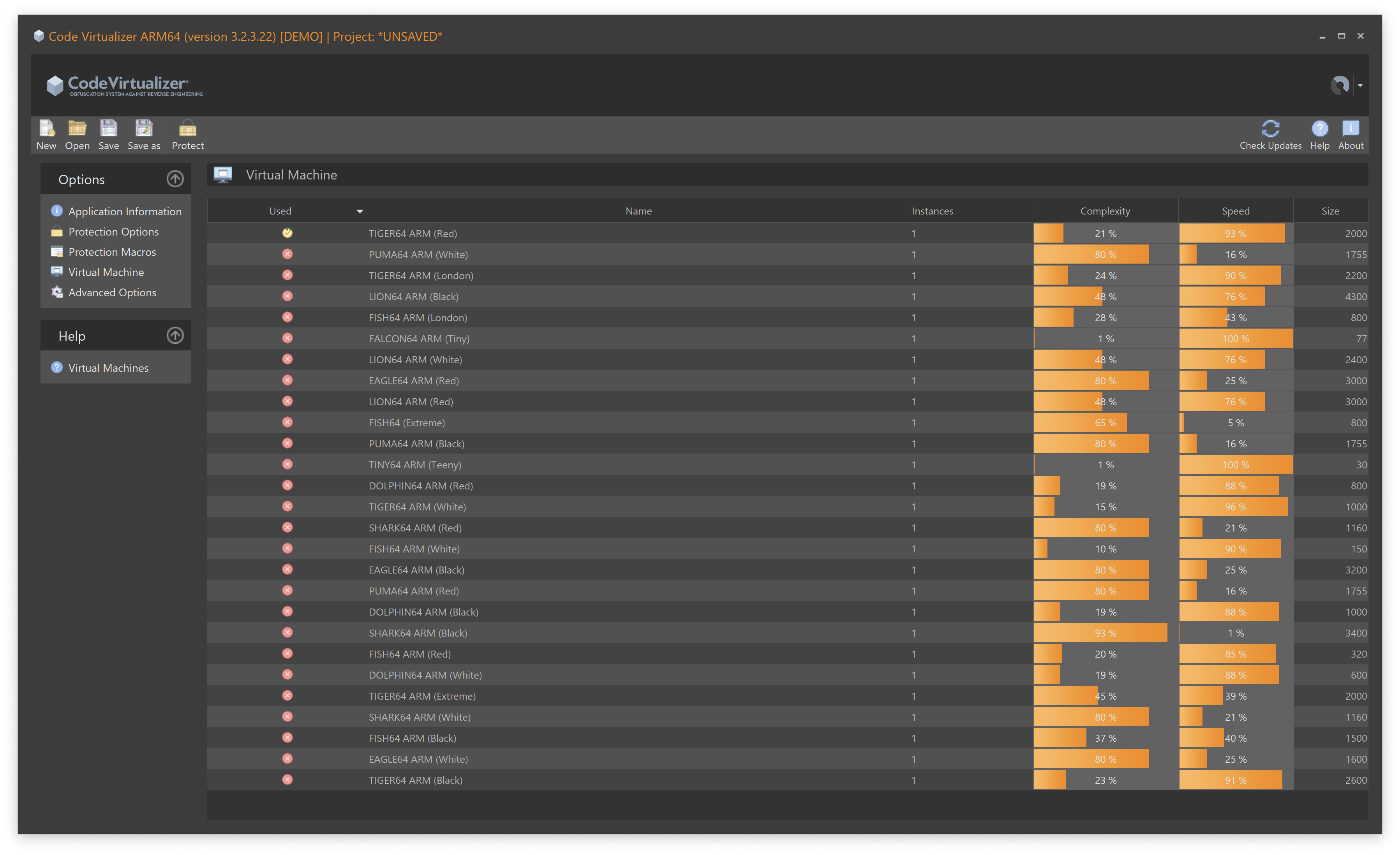
Task: Select the PUMA64 ARM (Black) row name
Action: click(416, 444)
